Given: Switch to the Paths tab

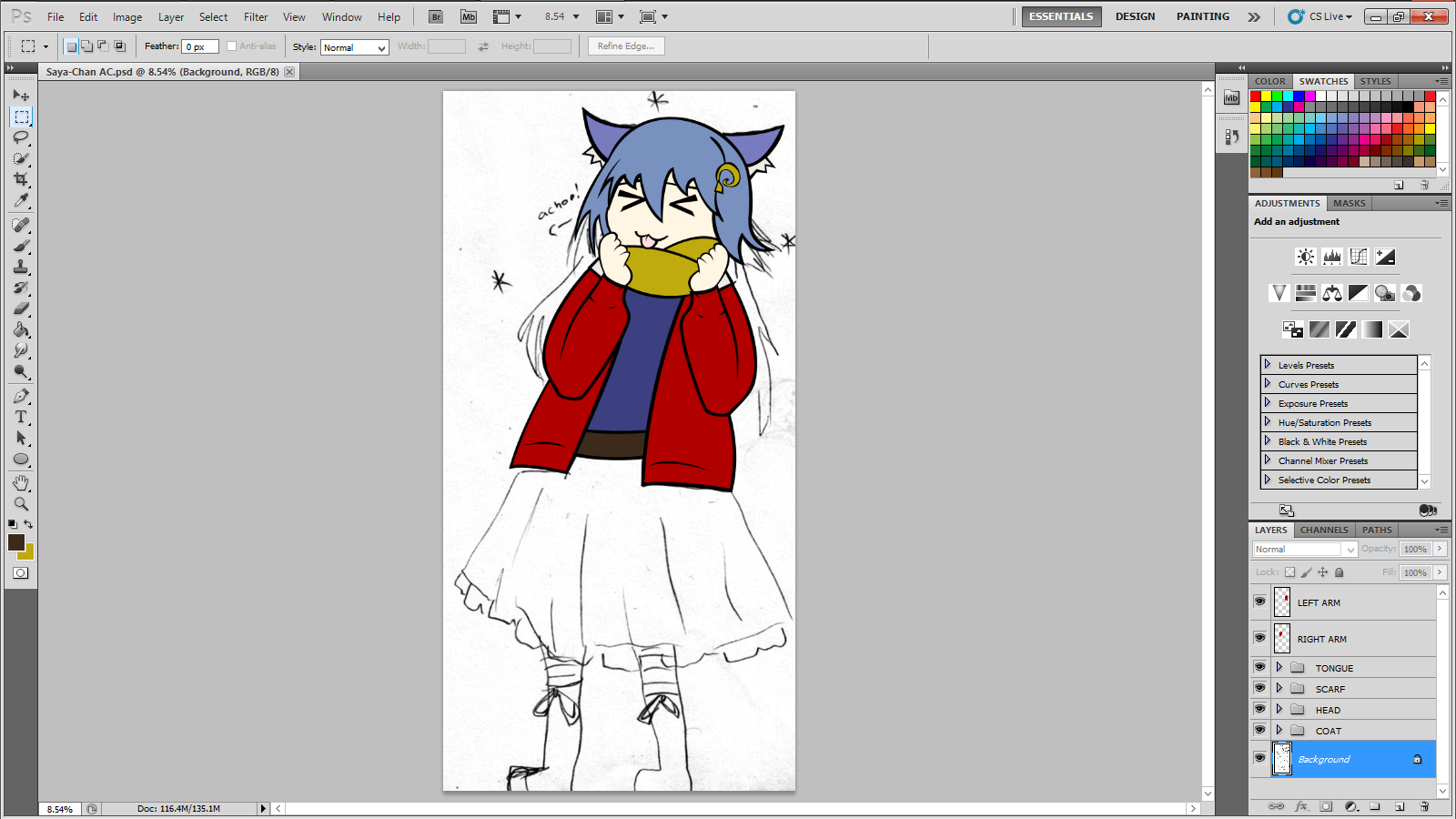Looking at the screenshot, I should 1377,530.
